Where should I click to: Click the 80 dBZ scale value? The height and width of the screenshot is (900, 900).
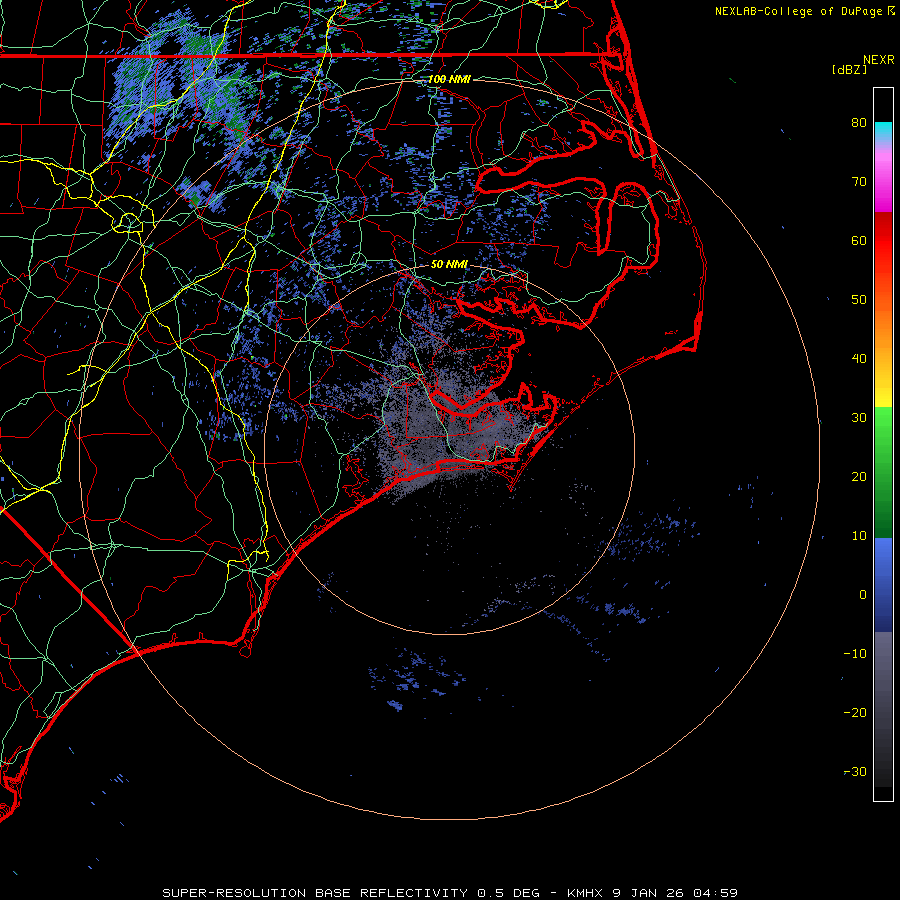click(859, 122)
